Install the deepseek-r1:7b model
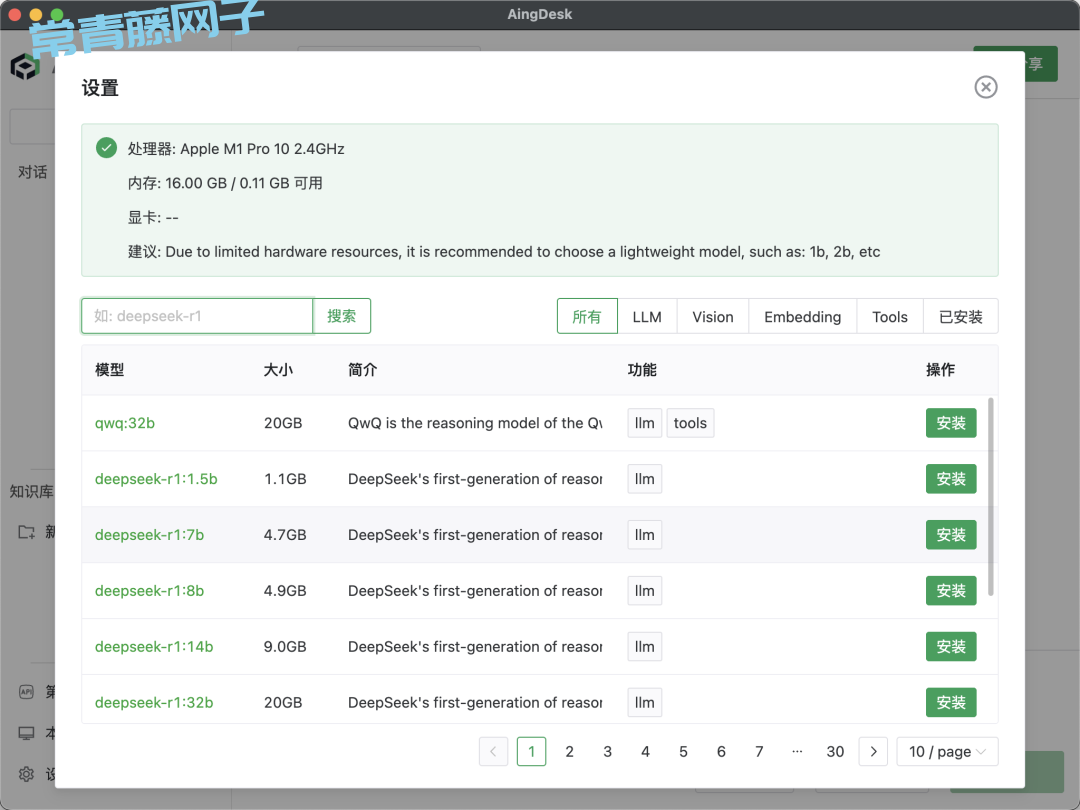Viewport: 1080px width, 810px height. [x=951, y=534]
